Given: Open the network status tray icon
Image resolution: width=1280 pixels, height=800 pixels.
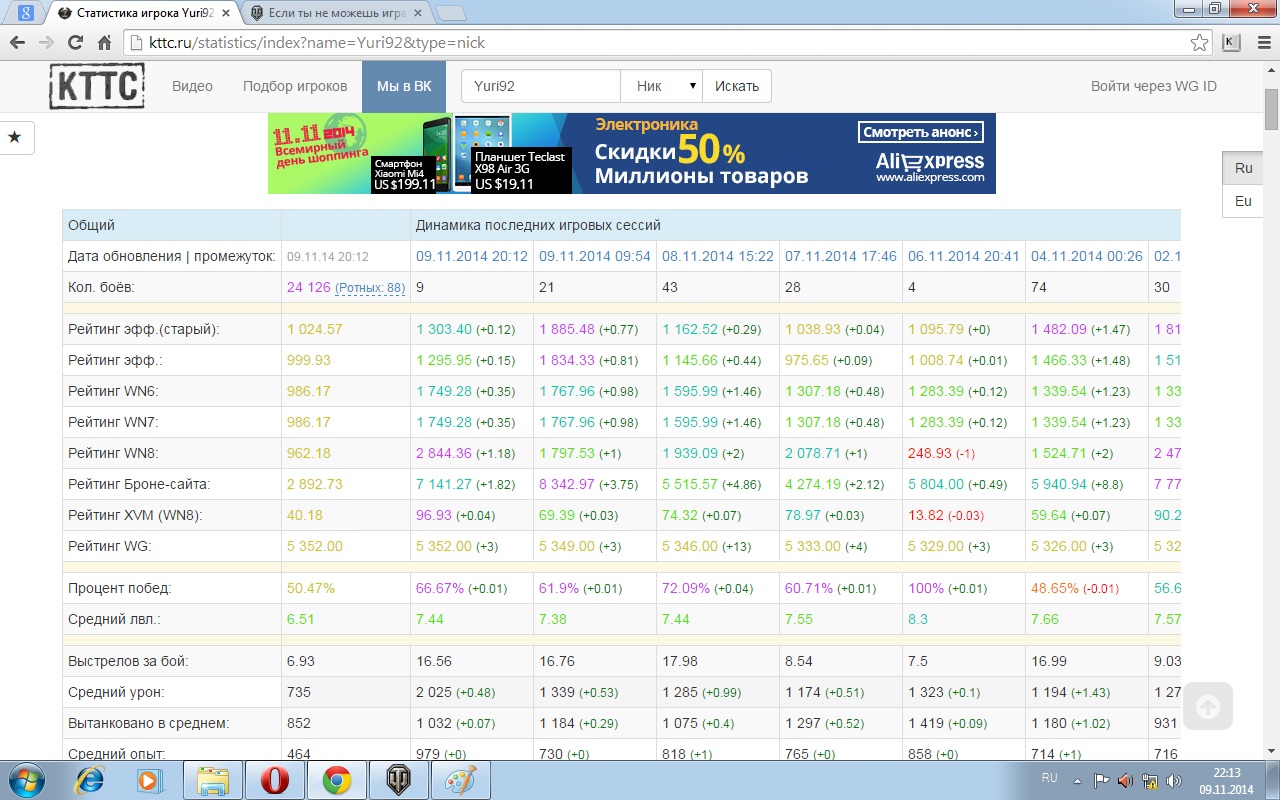Looking at the screenshot, I should pos(1150,781).
